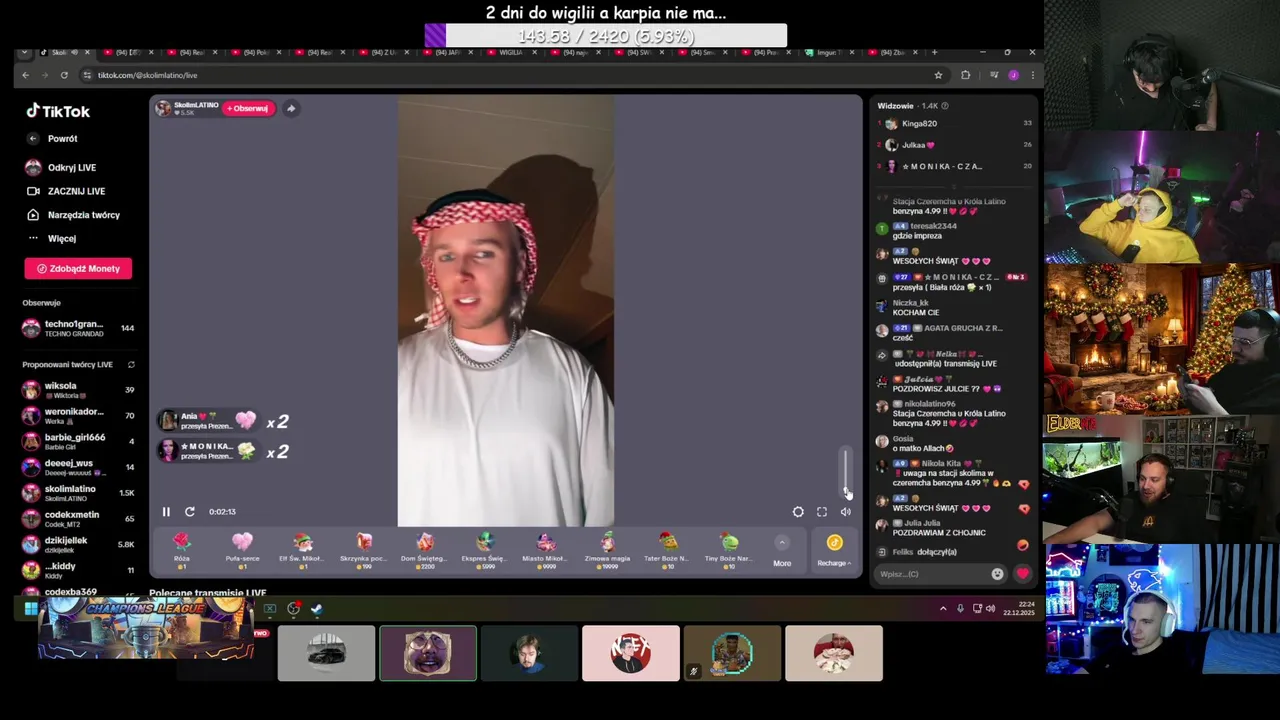Screen dimensions: 1280x720
Task: Send the Dom Świąteg gift
Action: (x=425, y=551)
